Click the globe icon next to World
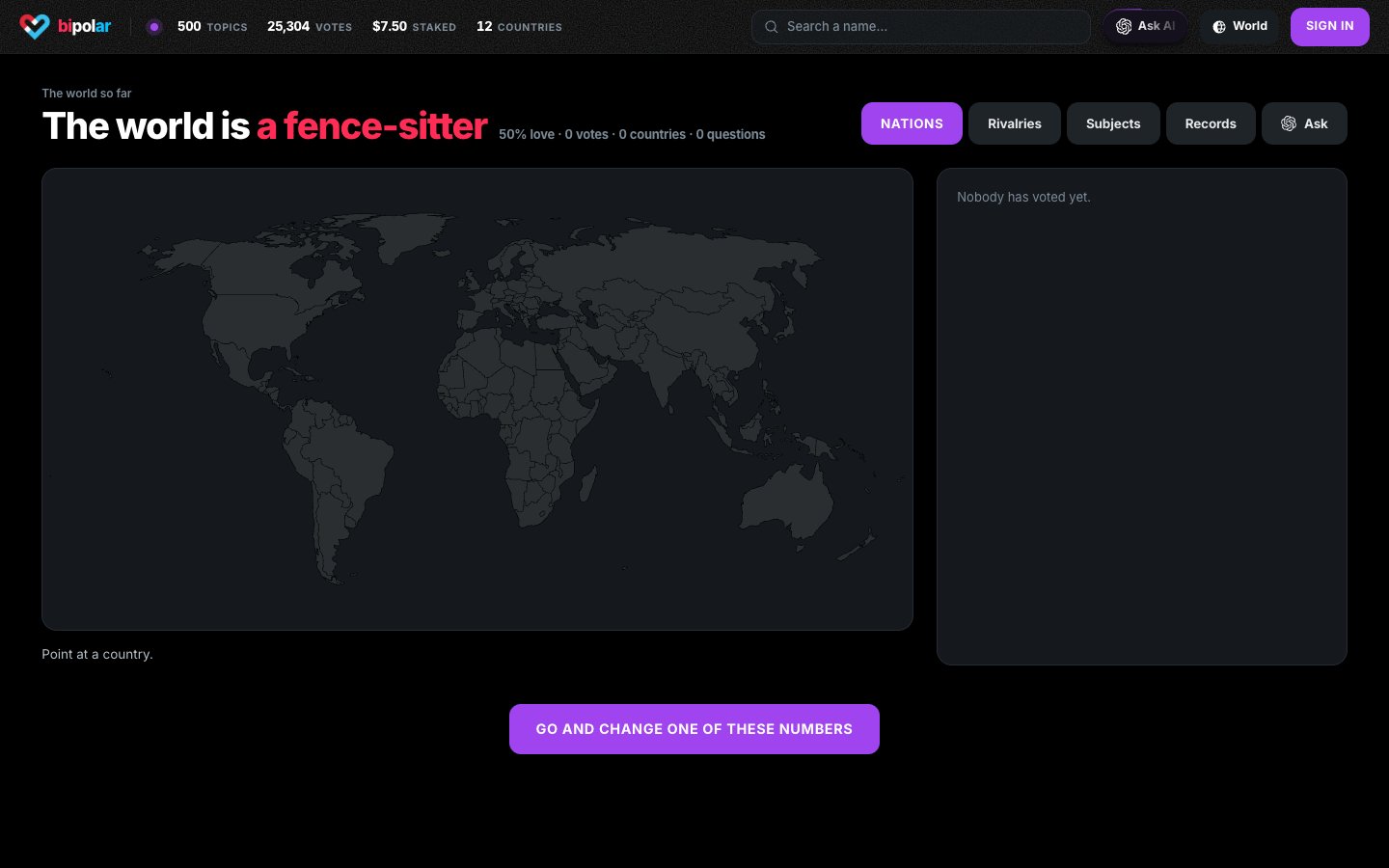Screen dimensions: 1389x868 click(x=1219, y=27)
